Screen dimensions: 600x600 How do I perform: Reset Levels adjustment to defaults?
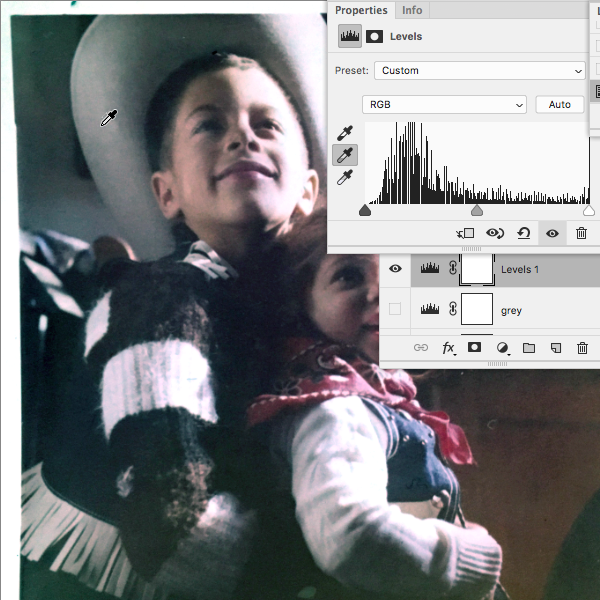click(x=523, y=233)
